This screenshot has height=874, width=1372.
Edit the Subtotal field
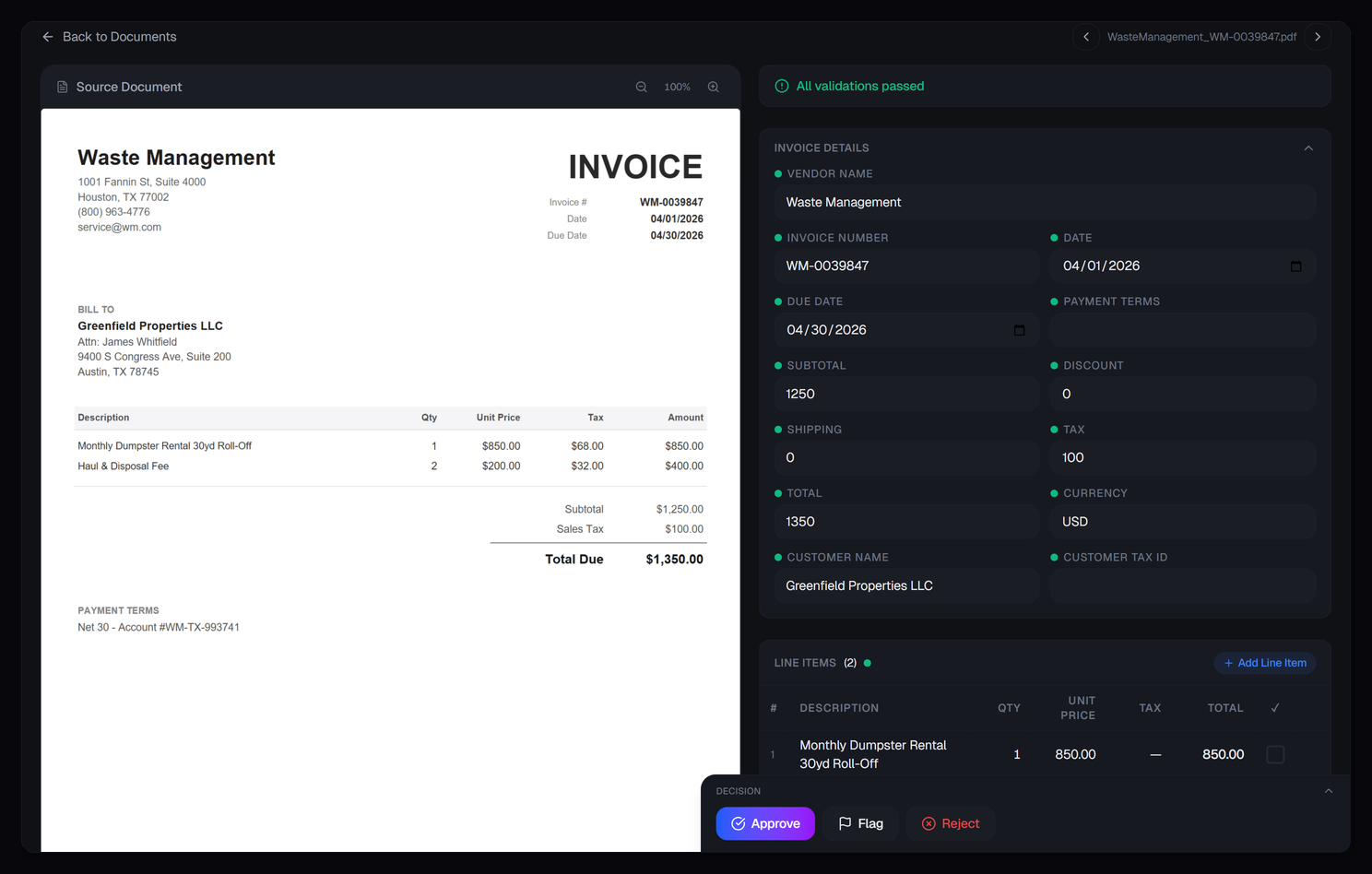click(x=906, y=394)
